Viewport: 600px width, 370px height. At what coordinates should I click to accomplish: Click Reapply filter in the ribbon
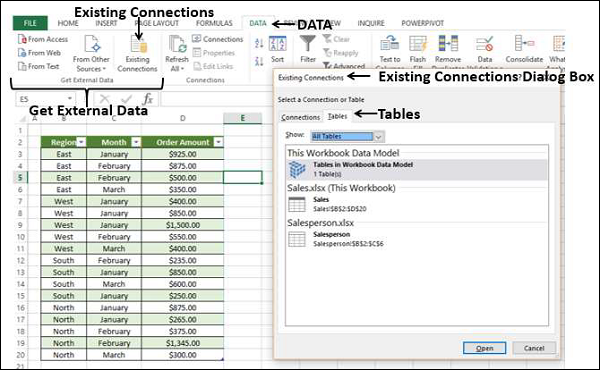pyautogui.click(x=341, y=53)
